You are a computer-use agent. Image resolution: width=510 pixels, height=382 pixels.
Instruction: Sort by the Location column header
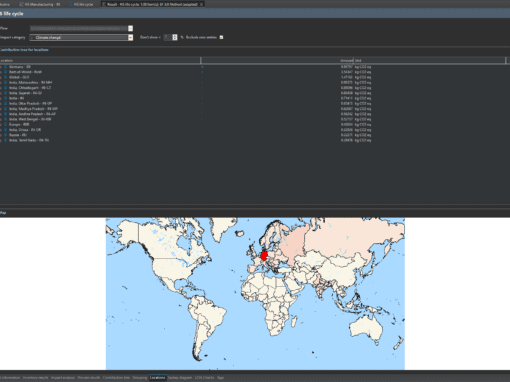coord(100,61)
